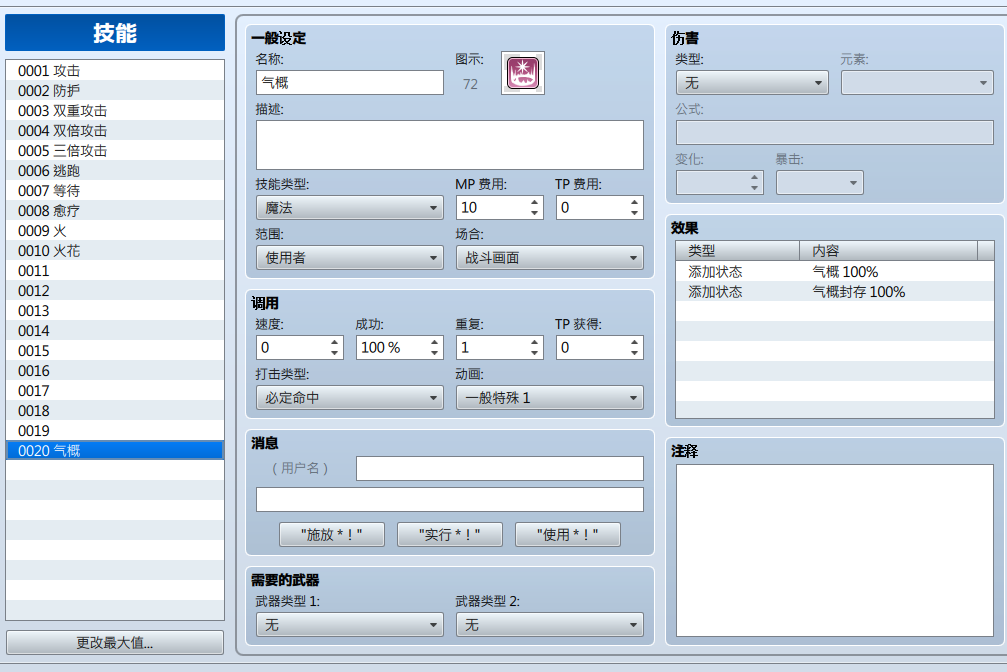Open the disabled 暴击 critical dropdown
The height and width of the screenshot is (672, 1007).
point(819,183)
